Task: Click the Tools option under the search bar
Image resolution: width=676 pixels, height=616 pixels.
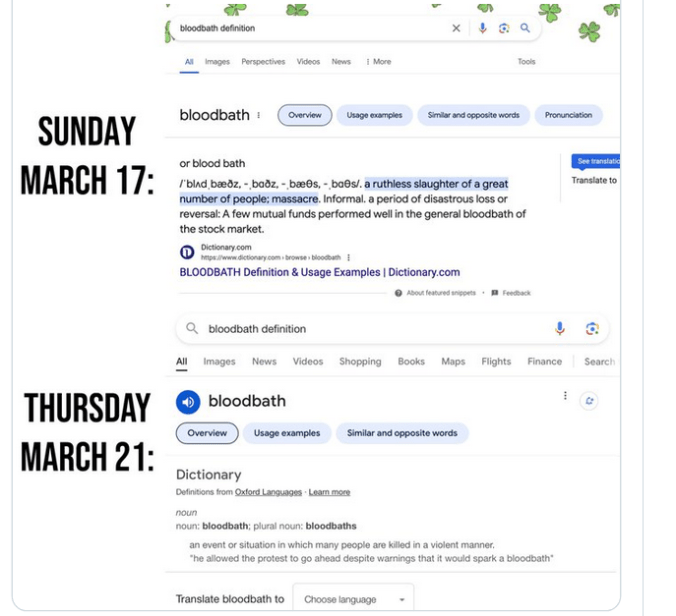Action: point(526,62)
